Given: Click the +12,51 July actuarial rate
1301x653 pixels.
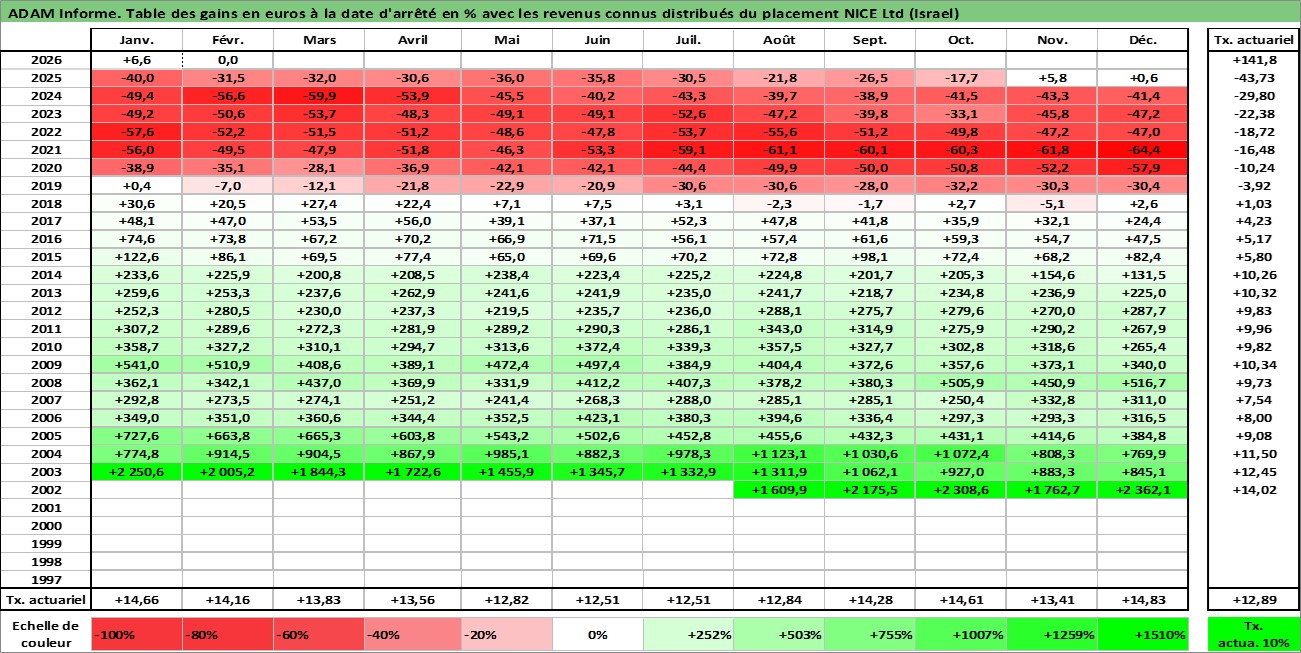Looking at the screenshot, I should 688,600.
